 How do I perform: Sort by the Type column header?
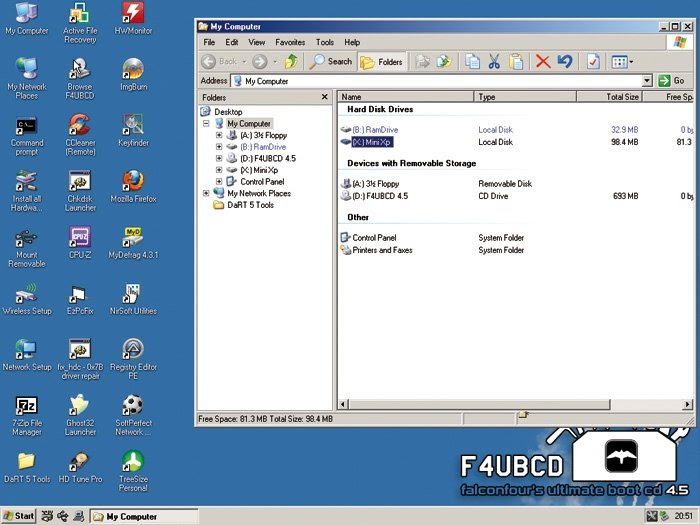[x=525, y=97]
